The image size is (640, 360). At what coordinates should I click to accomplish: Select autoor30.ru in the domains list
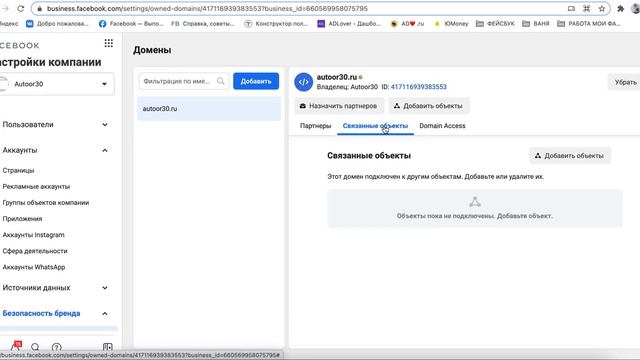tap(209, 109)
